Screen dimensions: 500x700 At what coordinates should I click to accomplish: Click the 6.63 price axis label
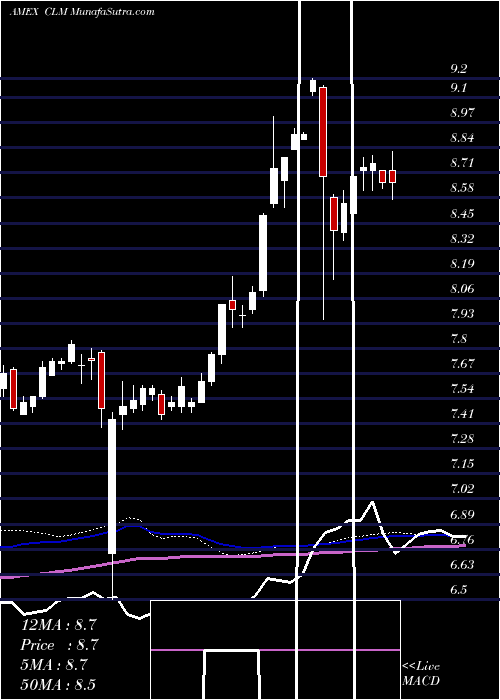point(462,565)
